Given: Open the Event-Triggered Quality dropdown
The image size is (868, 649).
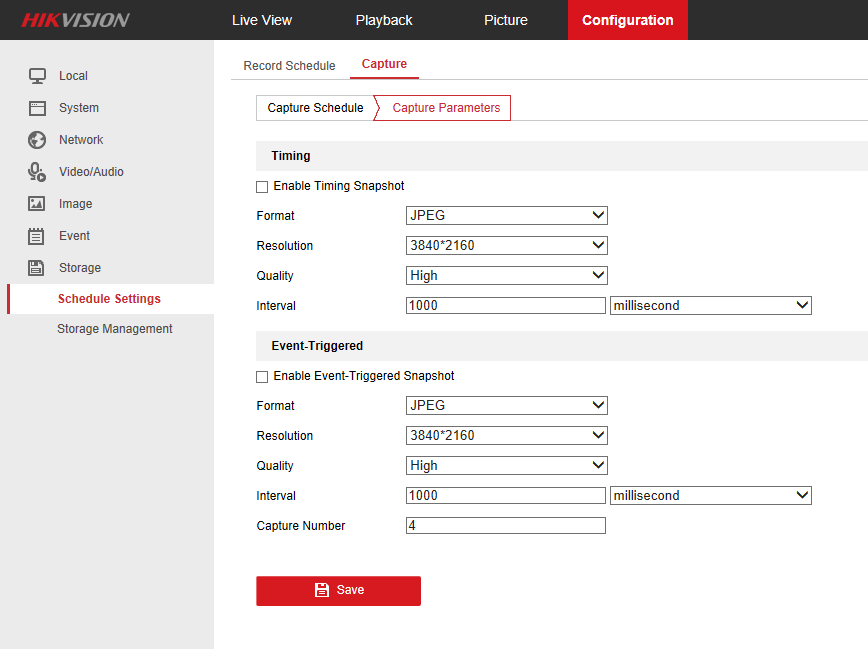Looking at the screenshot, I should [x=507, y=466].
